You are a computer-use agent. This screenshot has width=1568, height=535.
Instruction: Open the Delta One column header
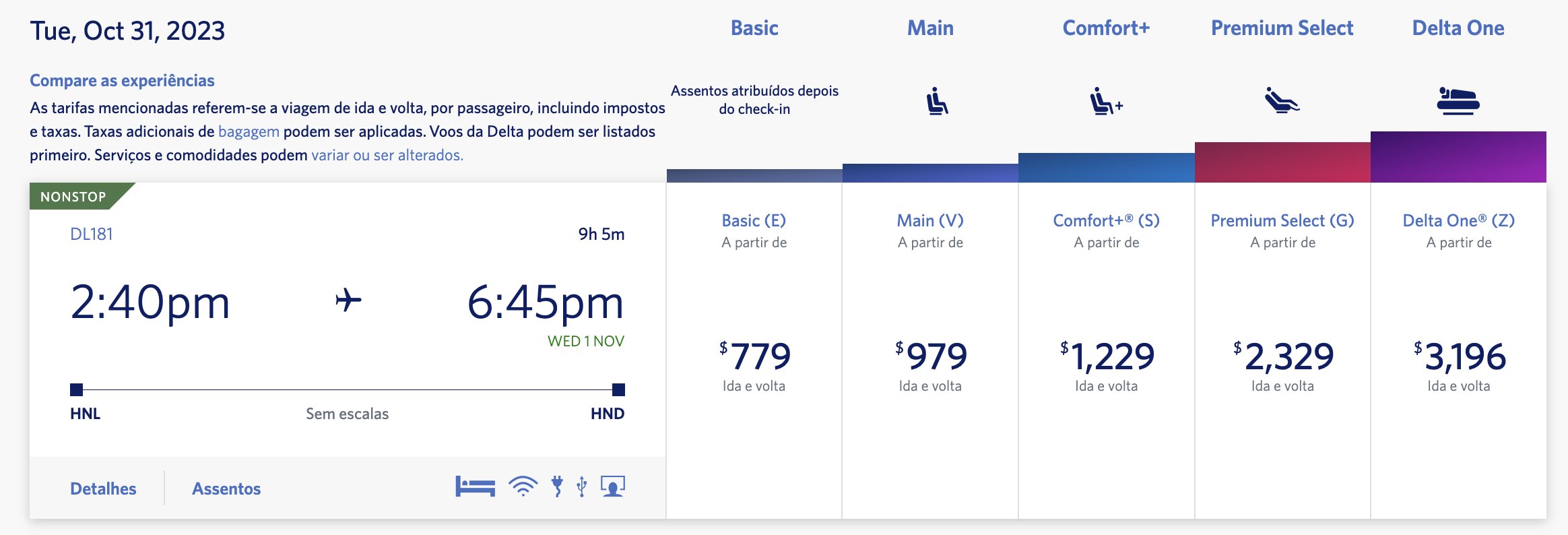[x=1458, y=28]
